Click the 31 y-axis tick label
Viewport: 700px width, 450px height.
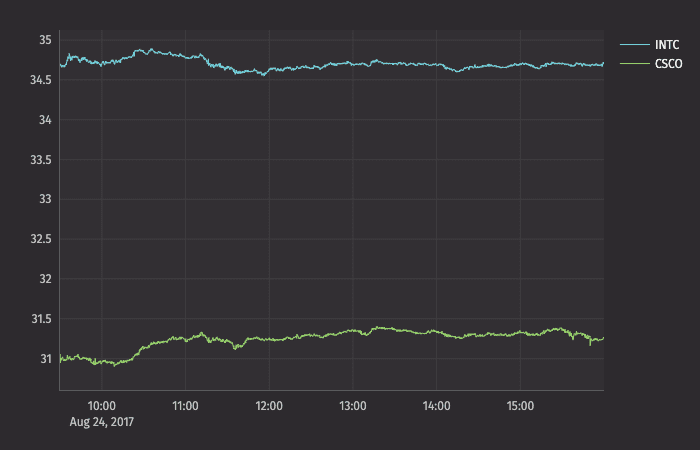(x=45, y=358)
